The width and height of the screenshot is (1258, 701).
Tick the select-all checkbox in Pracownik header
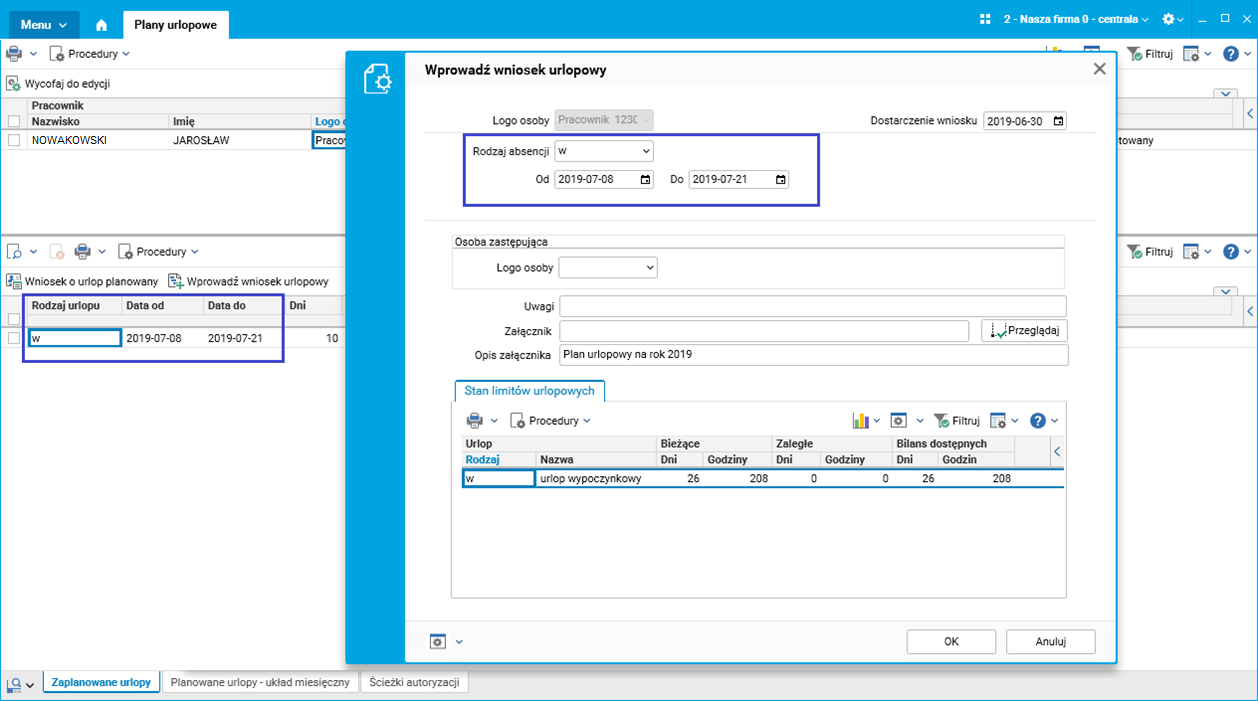coord(14,121)
